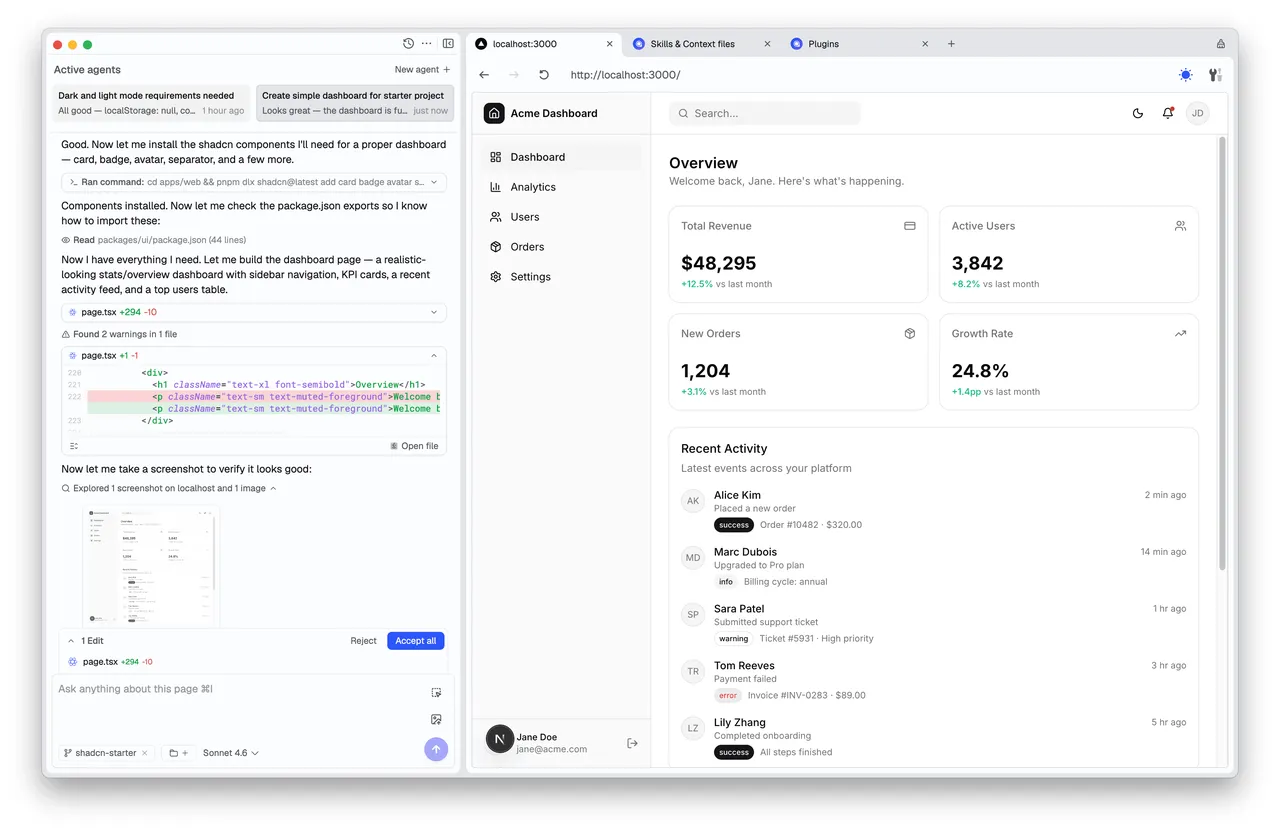Viewport: 1280px width, 833px height.
Task: Collapse the 1 Edit section
Action: 71,641
